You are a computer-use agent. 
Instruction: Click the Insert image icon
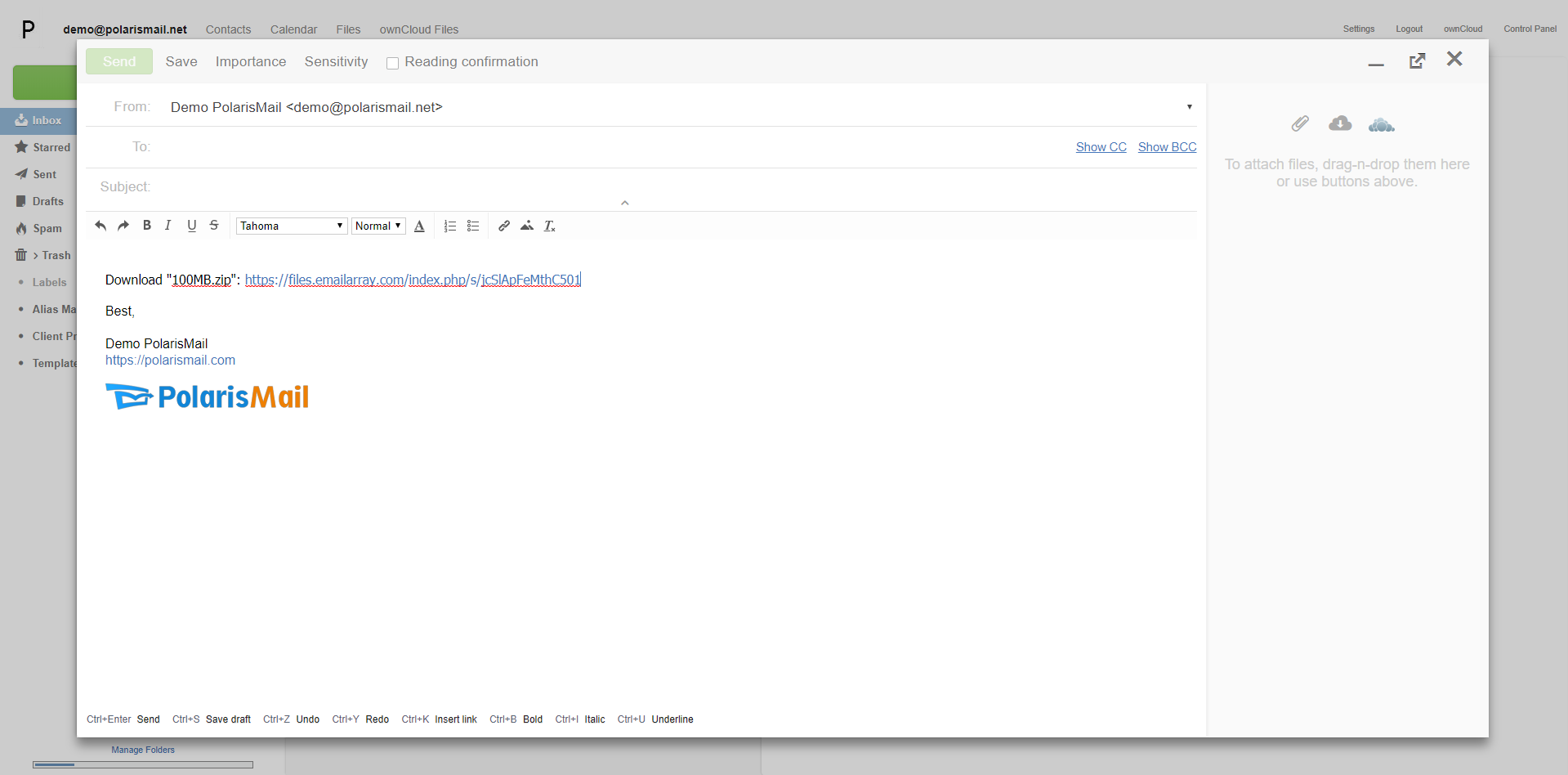527,226
